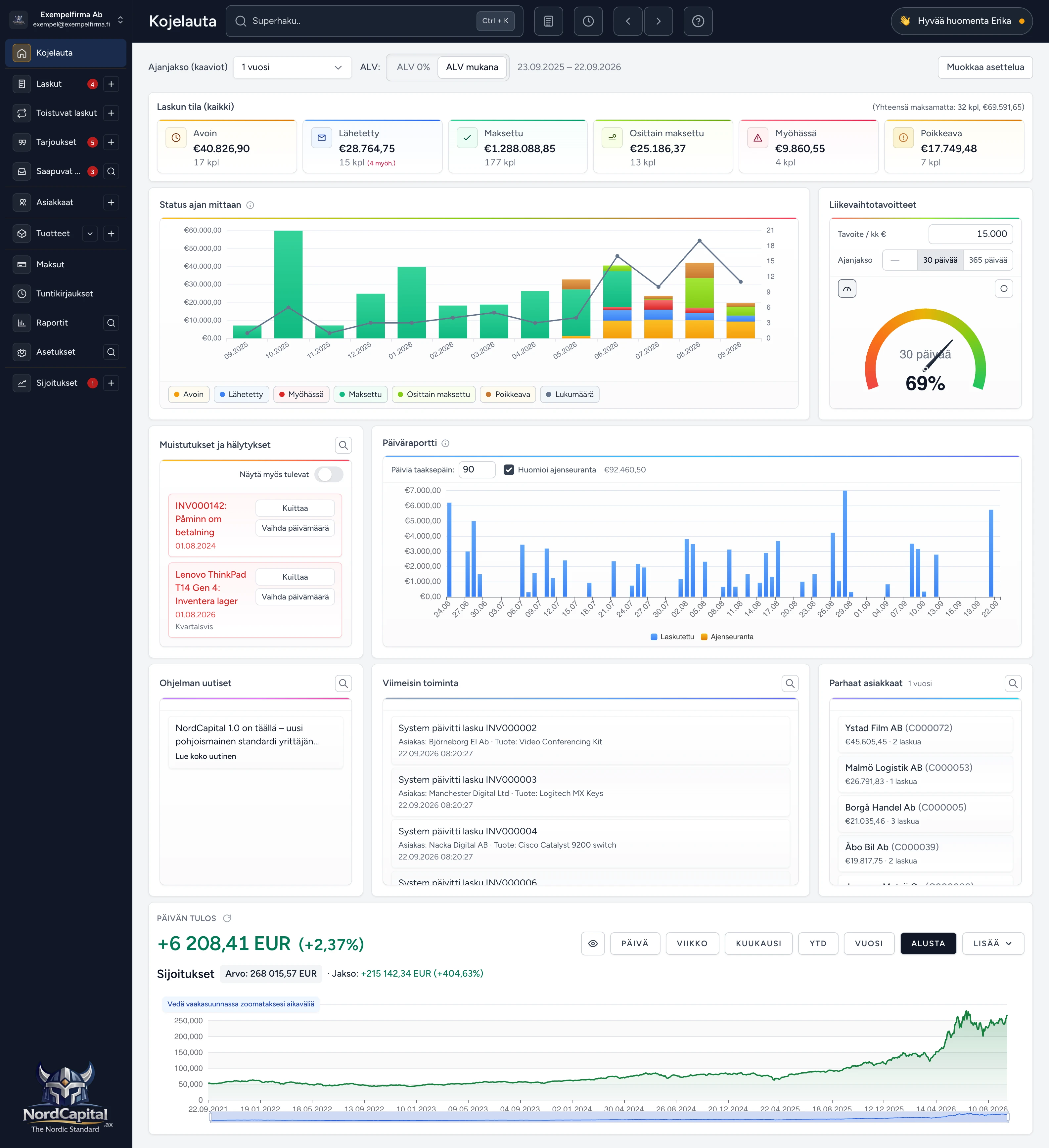Open Maksut in sidebar
The image size is (1049, 1148).
[66, 265]
